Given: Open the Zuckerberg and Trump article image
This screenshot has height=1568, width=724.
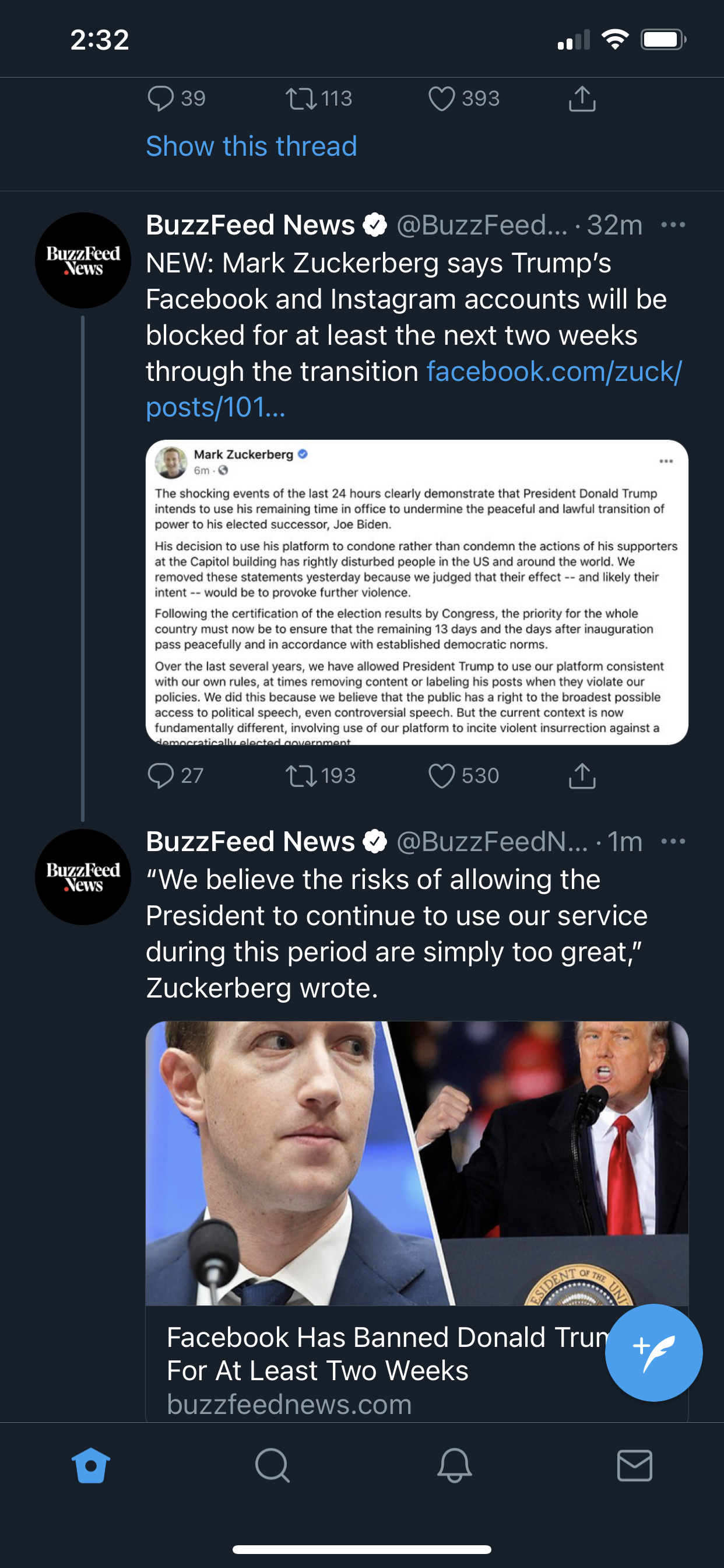Looking at the screenshot, I should coord(417,1163).
